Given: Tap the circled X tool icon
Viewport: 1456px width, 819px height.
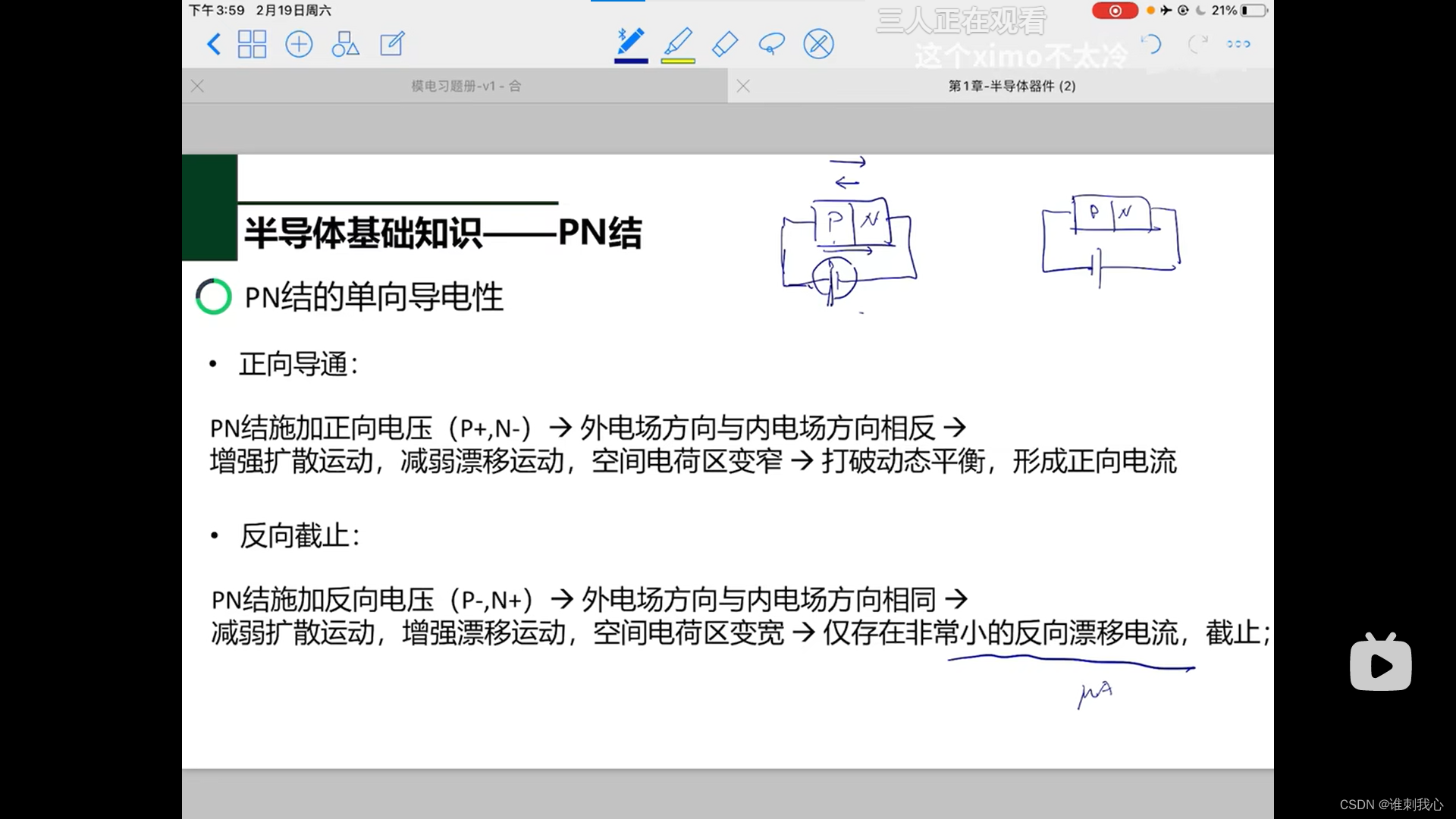Looking at the screenshot, I should pyautogui.click(x=818, y=44).
